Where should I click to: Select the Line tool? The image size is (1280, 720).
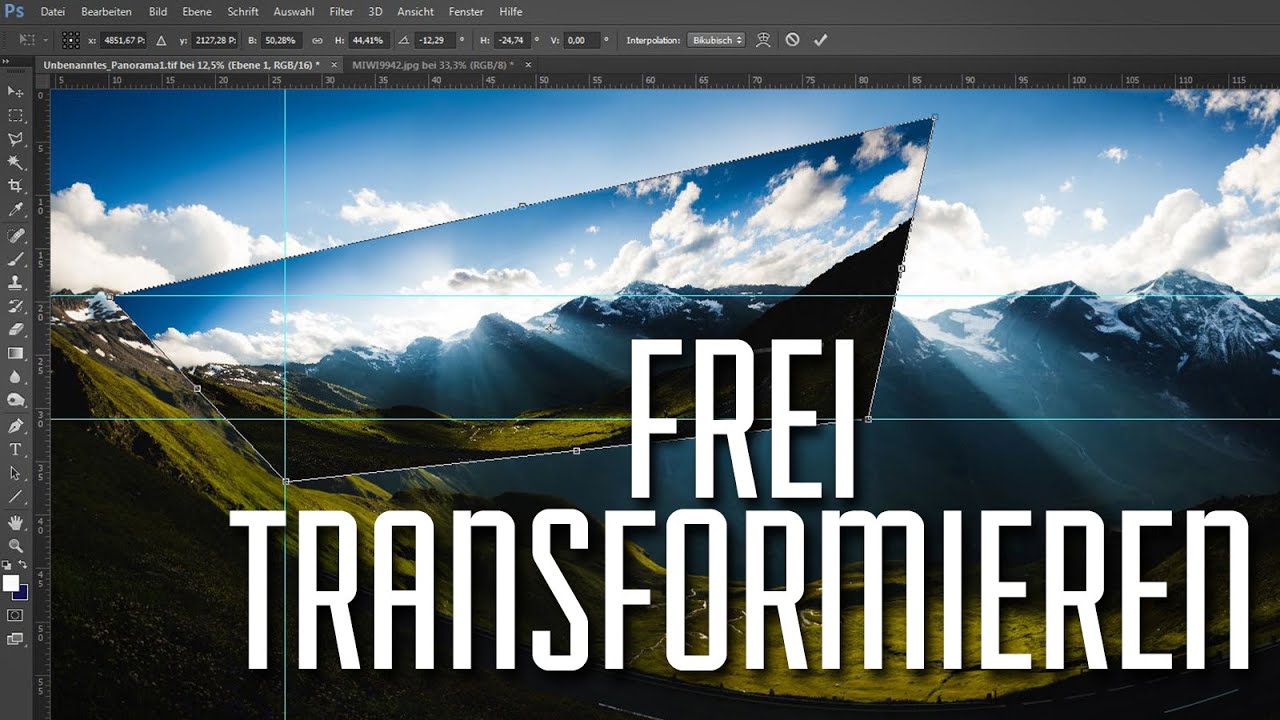(15, 496)
